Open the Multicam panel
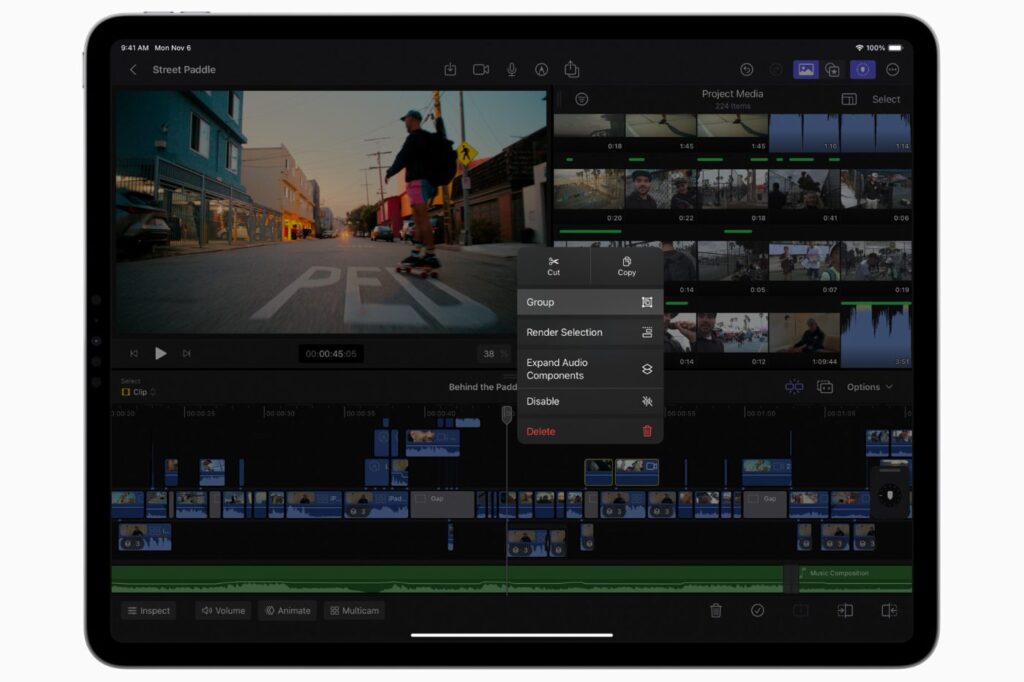Screen dimensions: 1024x682 [355, 611]
